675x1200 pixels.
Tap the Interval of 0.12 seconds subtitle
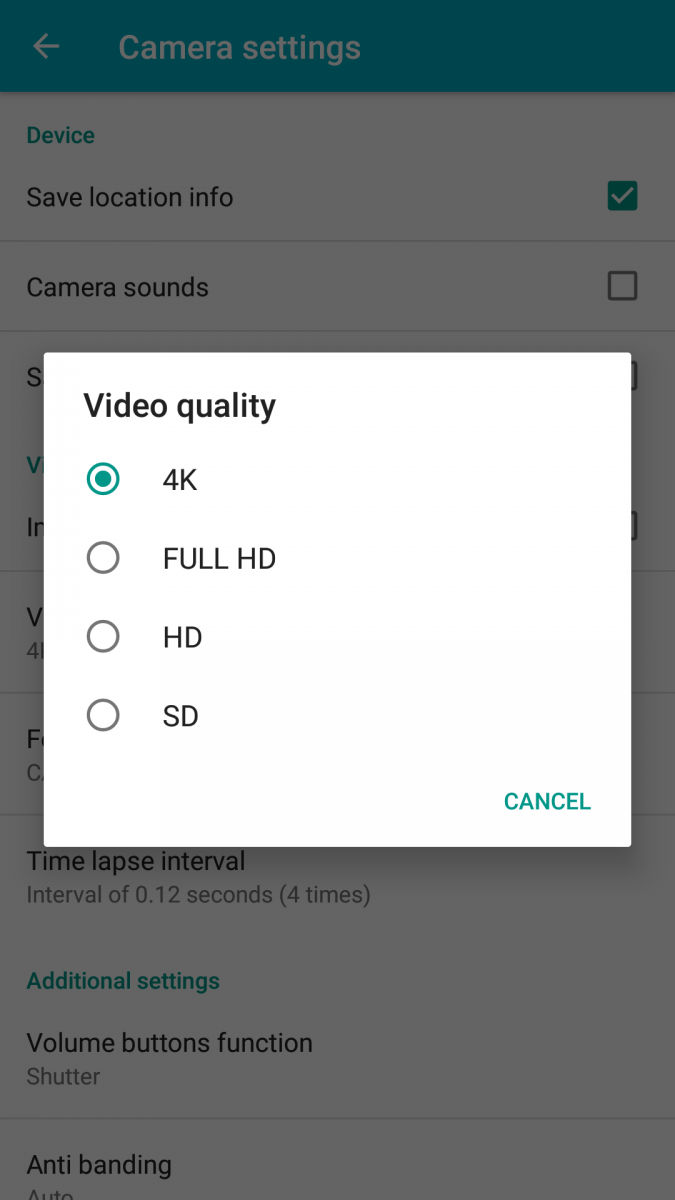(199, 894)
